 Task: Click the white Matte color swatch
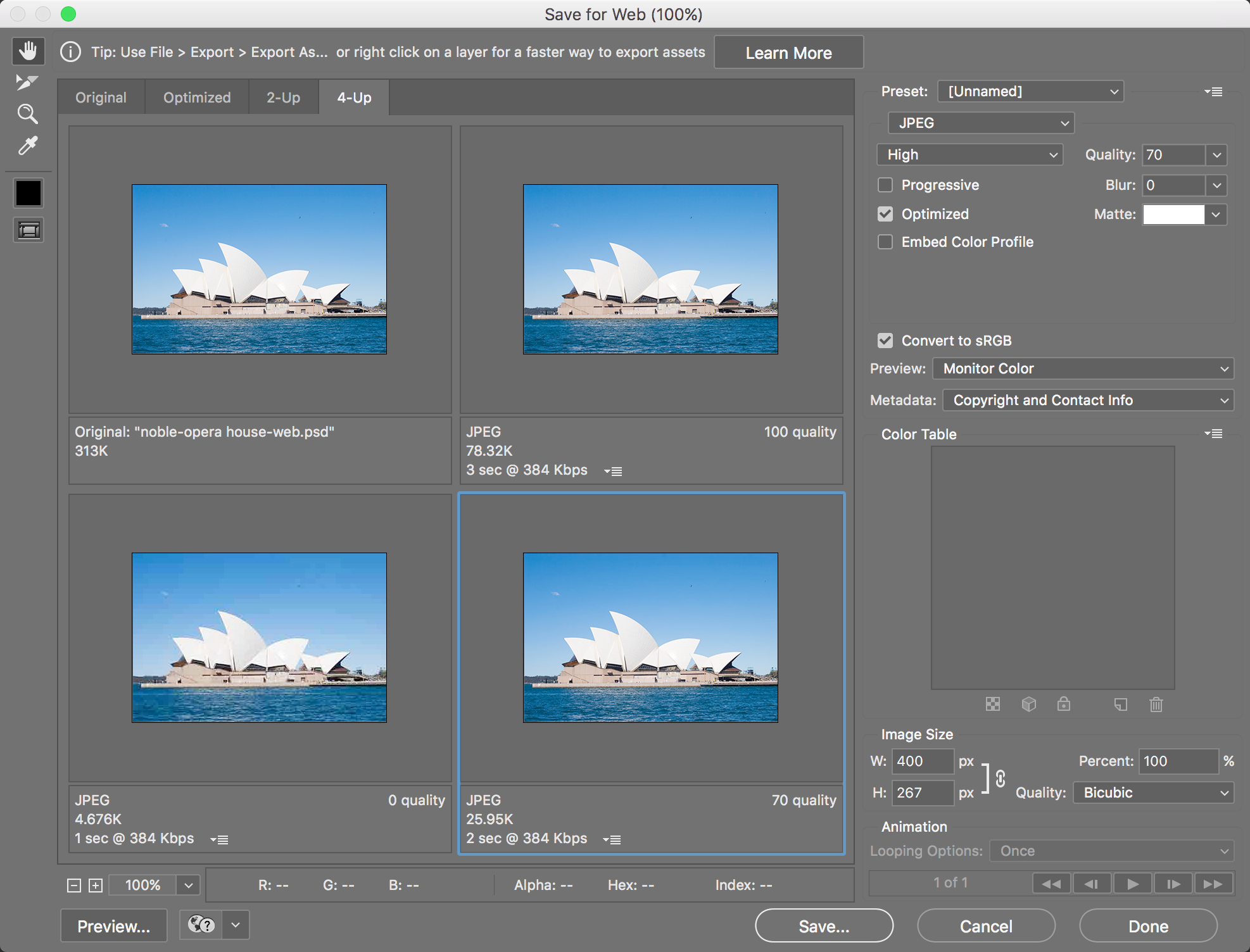pos(1173,215)
